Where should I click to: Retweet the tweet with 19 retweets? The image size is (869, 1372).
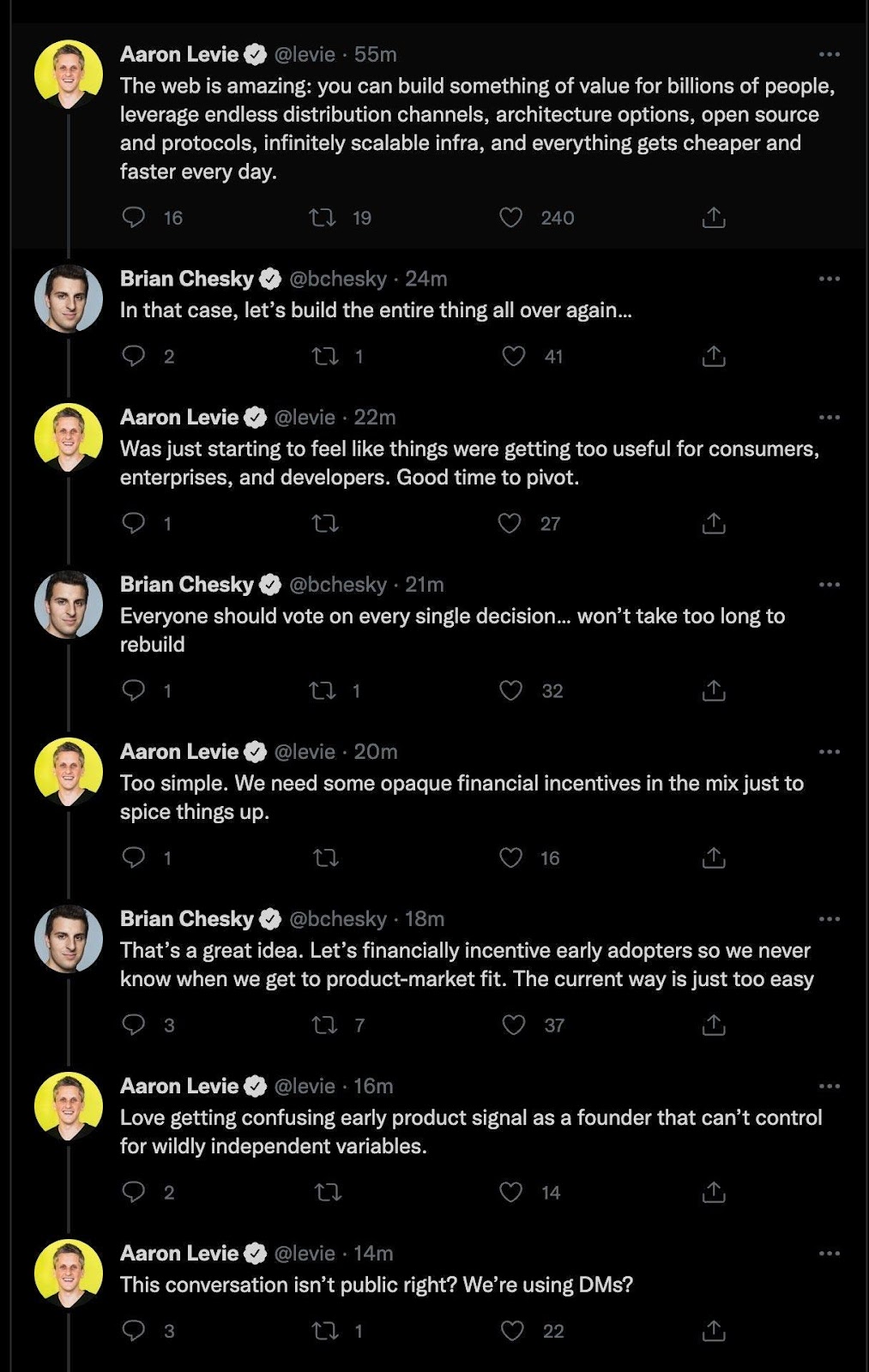tap(323, 218)
